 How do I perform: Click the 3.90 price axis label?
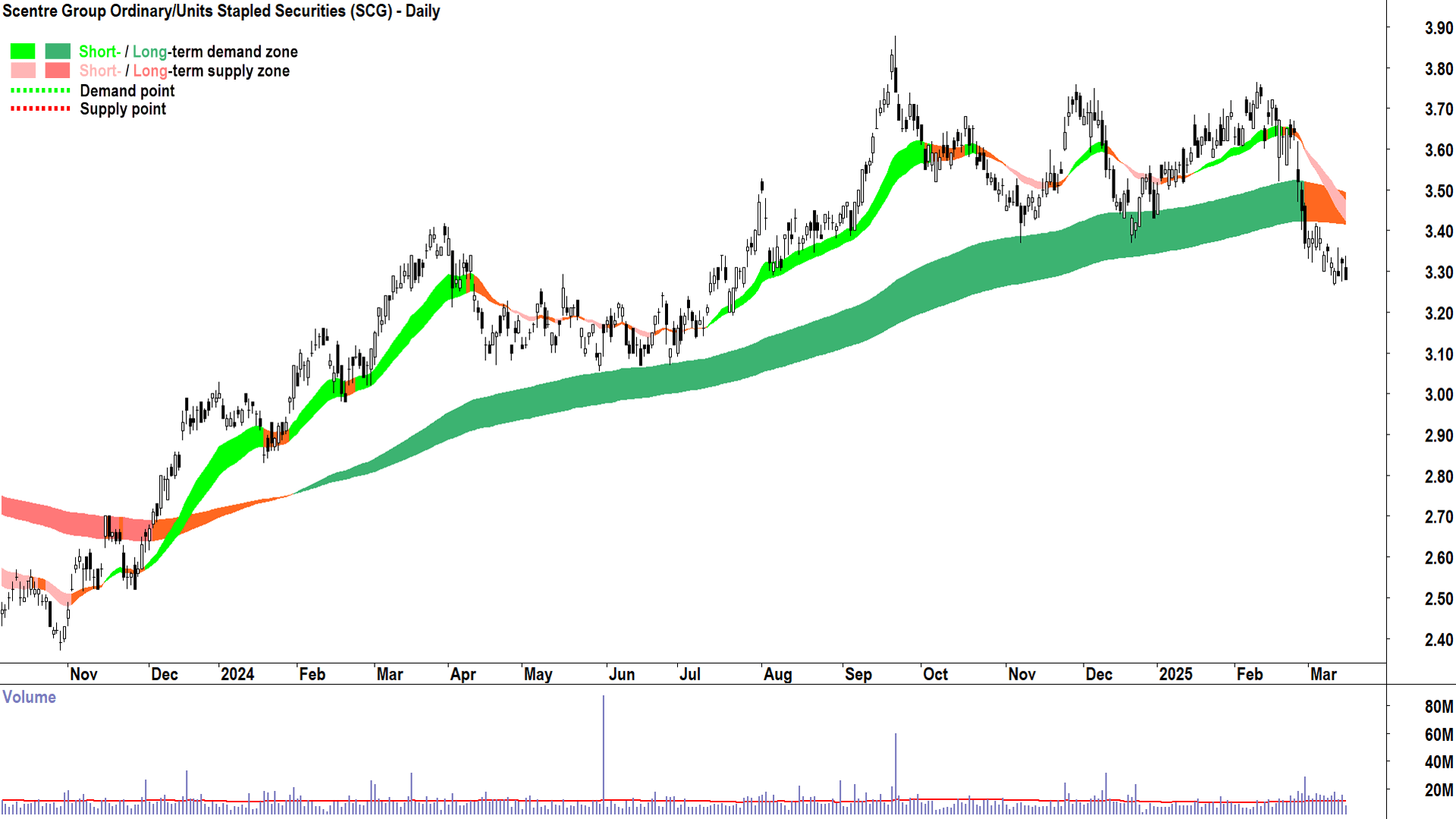(1438, 28)
